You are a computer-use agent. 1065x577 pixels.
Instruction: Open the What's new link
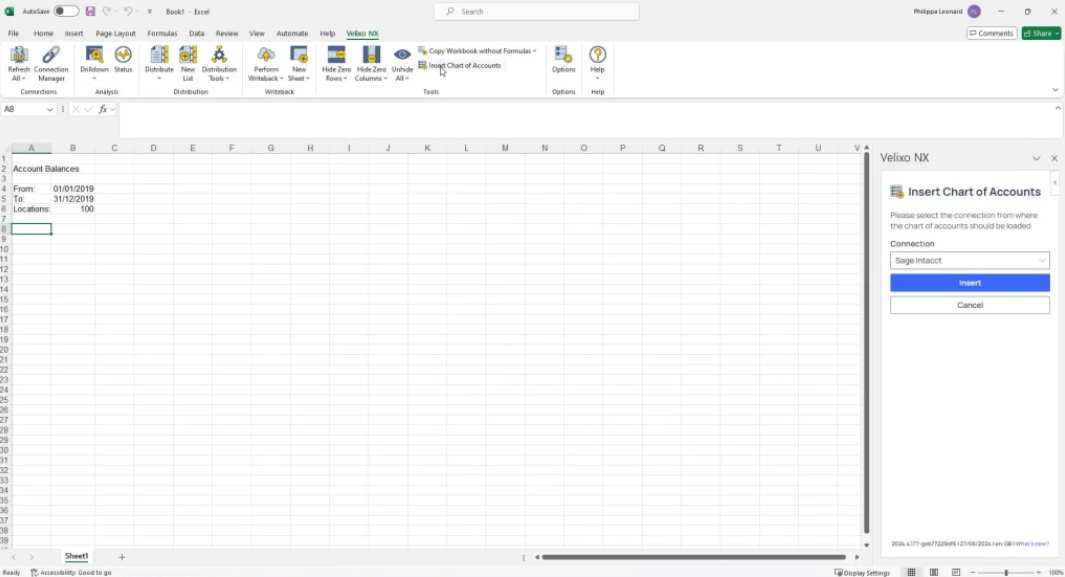[1032, 544]
